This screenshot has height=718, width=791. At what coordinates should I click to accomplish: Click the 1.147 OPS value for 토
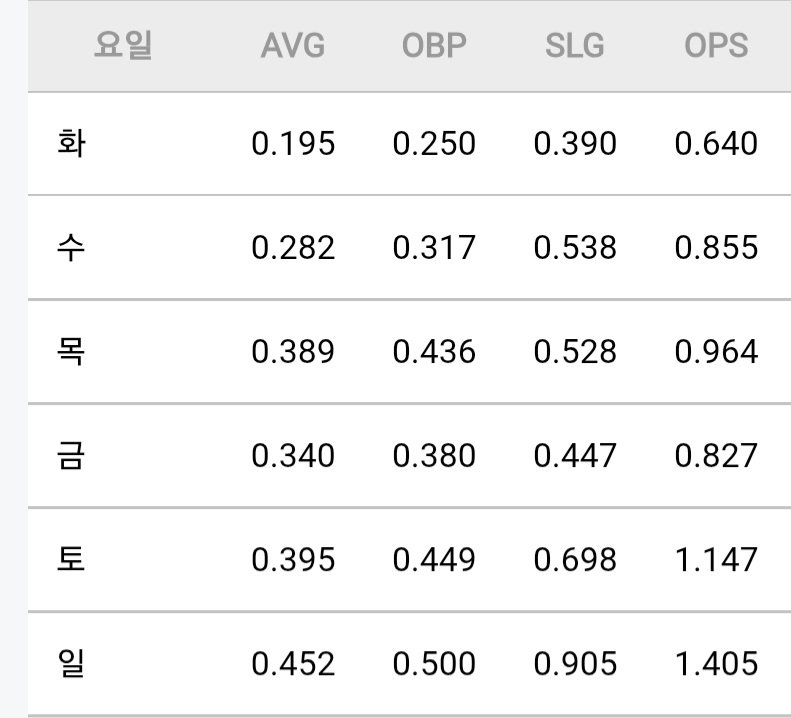point(716,559)
